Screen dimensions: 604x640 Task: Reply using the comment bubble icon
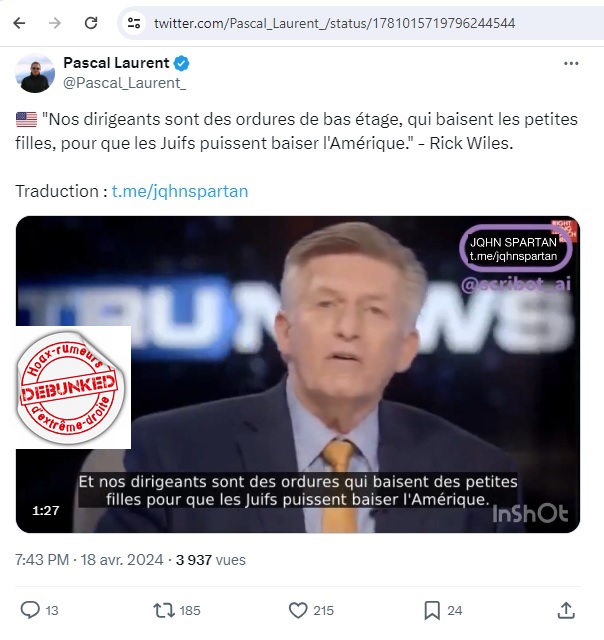click(x=30, y=610)
